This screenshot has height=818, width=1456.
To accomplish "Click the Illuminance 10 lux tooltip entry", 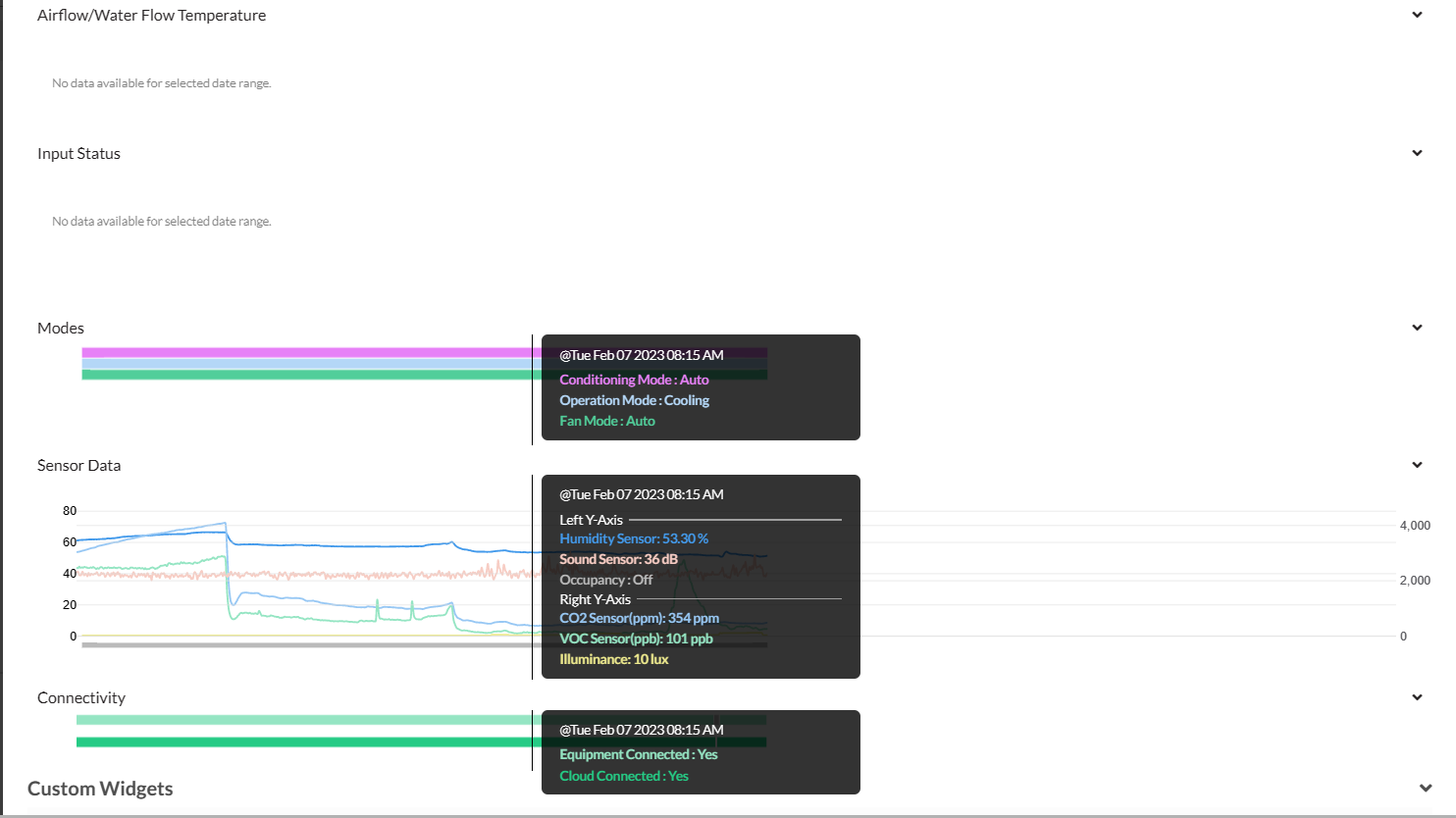I will click(613, 659).
